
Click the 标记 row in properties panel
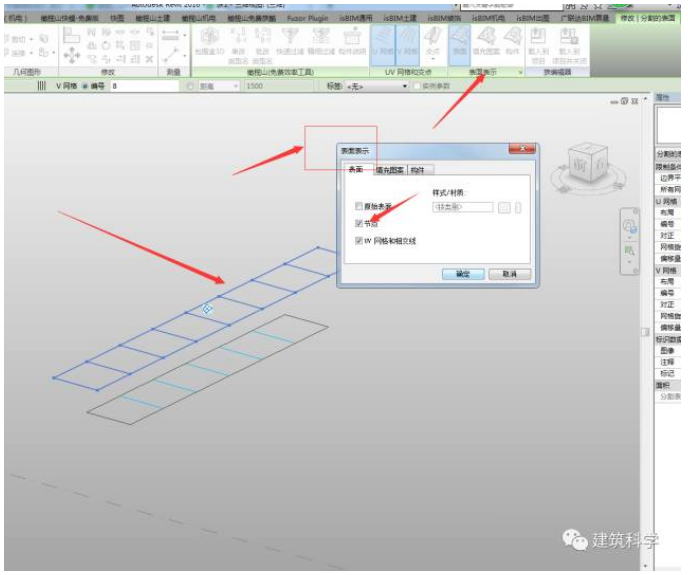coord(668,374)
